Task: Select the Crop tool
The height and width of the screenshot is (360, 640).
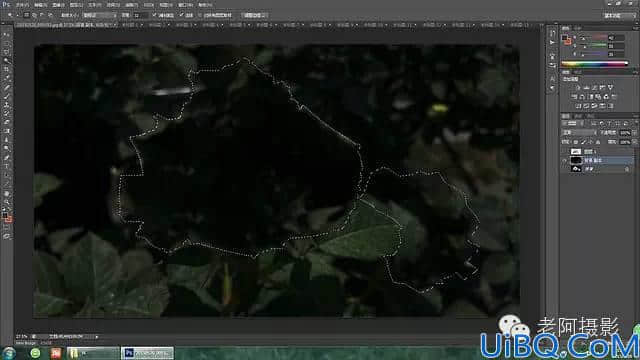Action: click(x=6, y=69)
